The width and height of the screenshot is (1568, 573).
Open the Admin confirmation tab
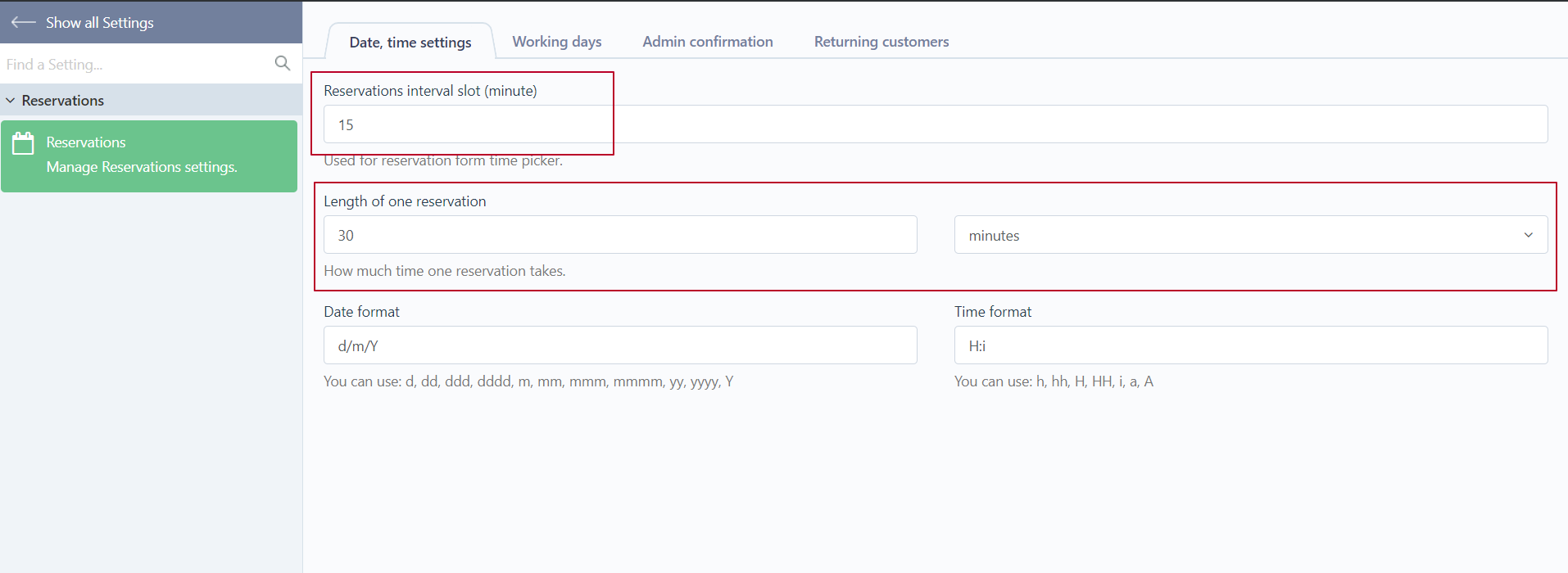click(708, 41)
